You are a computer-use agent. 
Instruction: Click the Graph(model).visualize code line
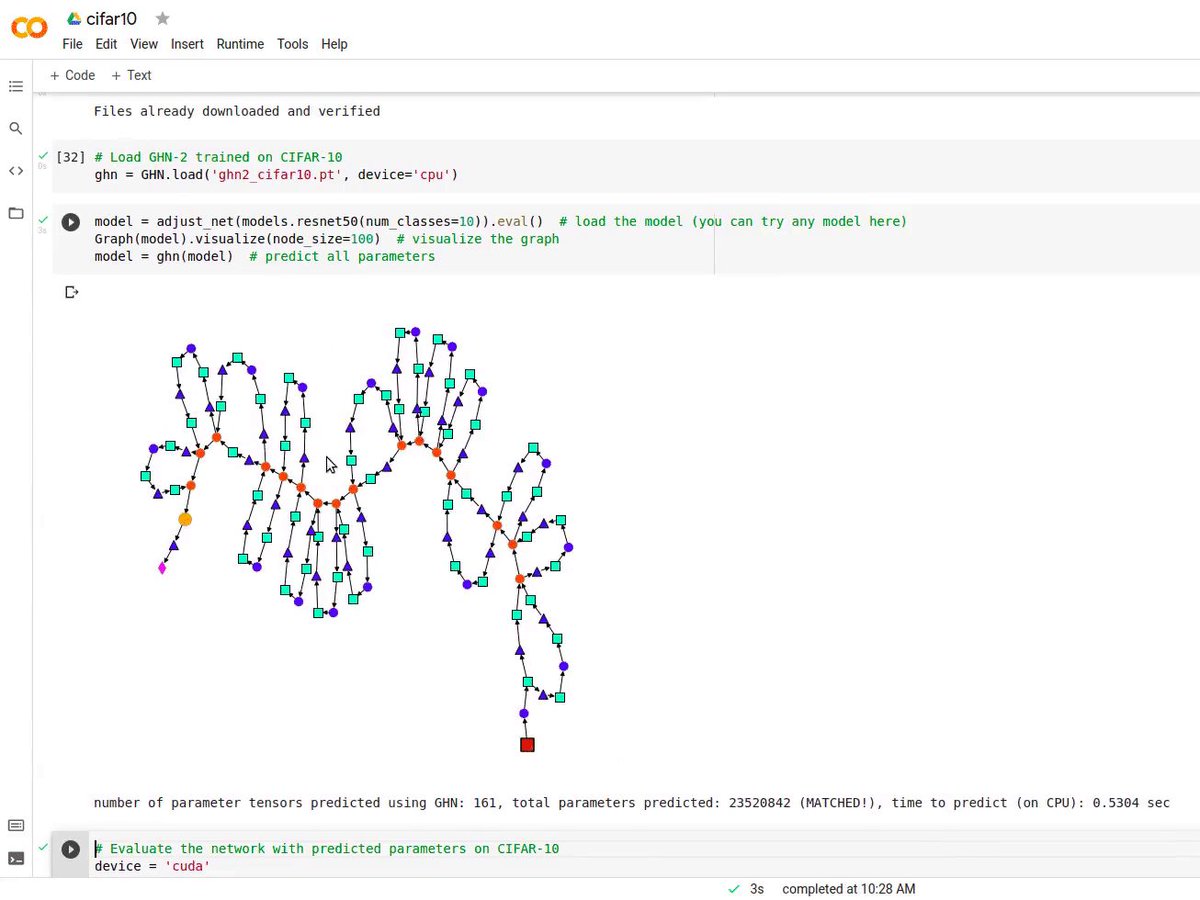(x=327, y=239)
